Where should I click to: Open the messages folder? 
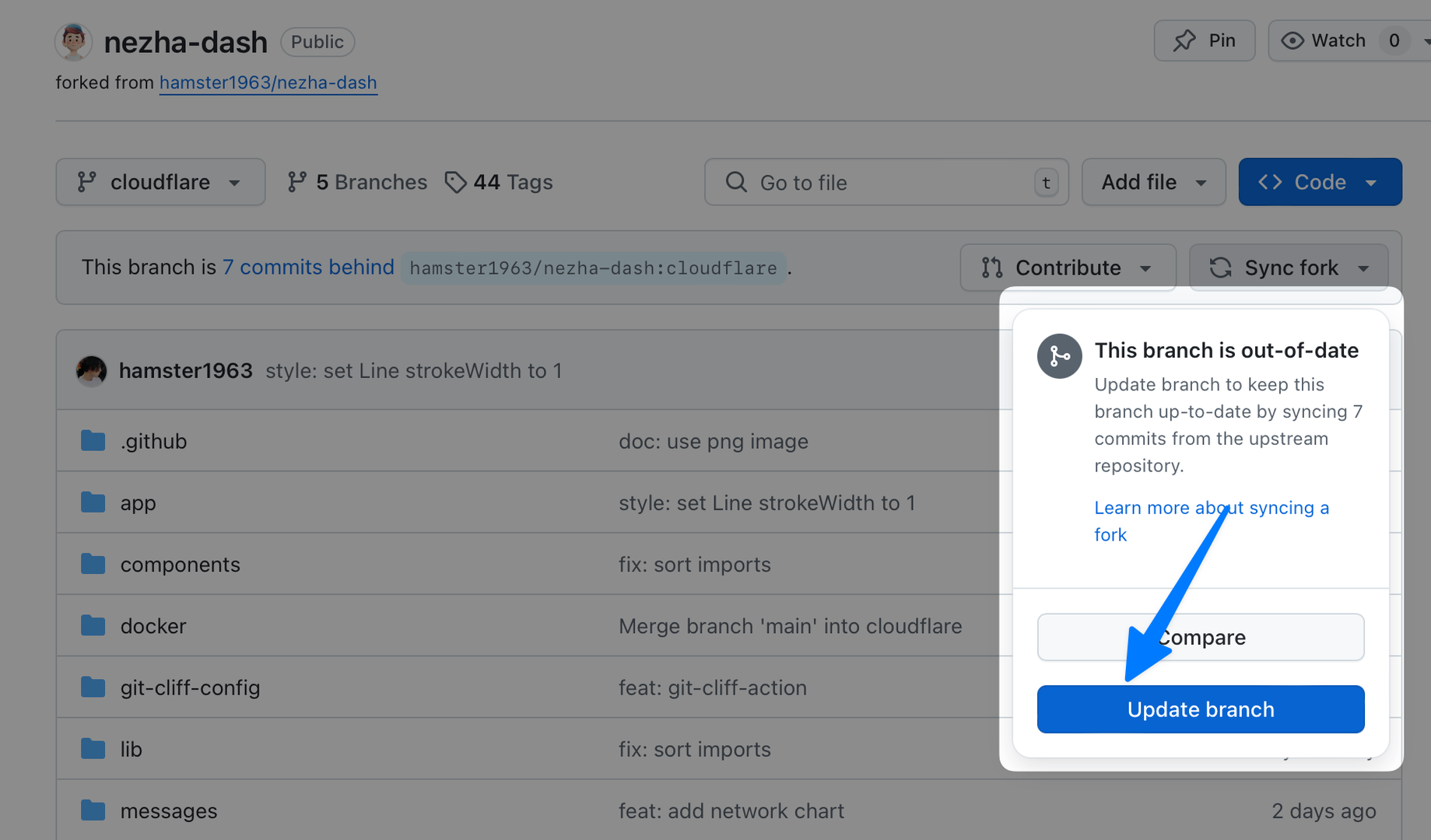coord(169,810)
